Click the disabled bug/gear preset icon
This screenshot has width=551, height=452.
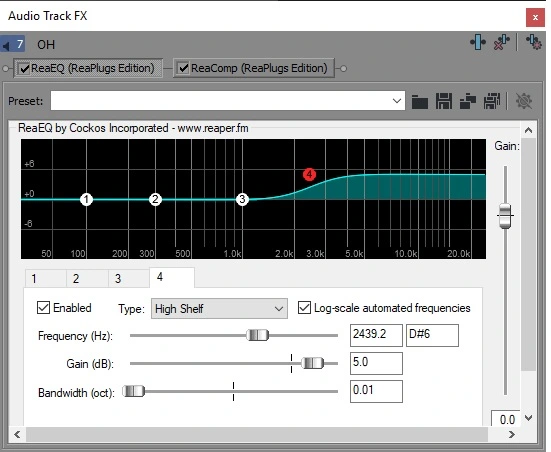524,101
